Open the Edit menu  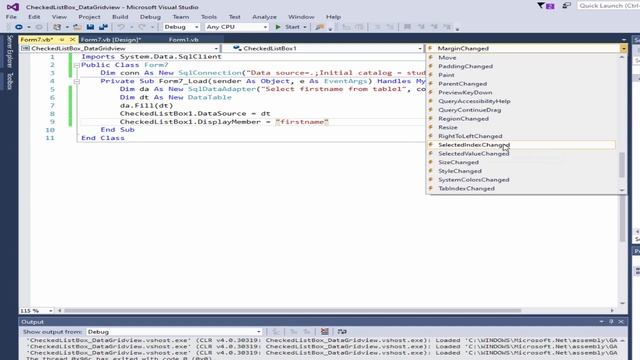point(34,17)
